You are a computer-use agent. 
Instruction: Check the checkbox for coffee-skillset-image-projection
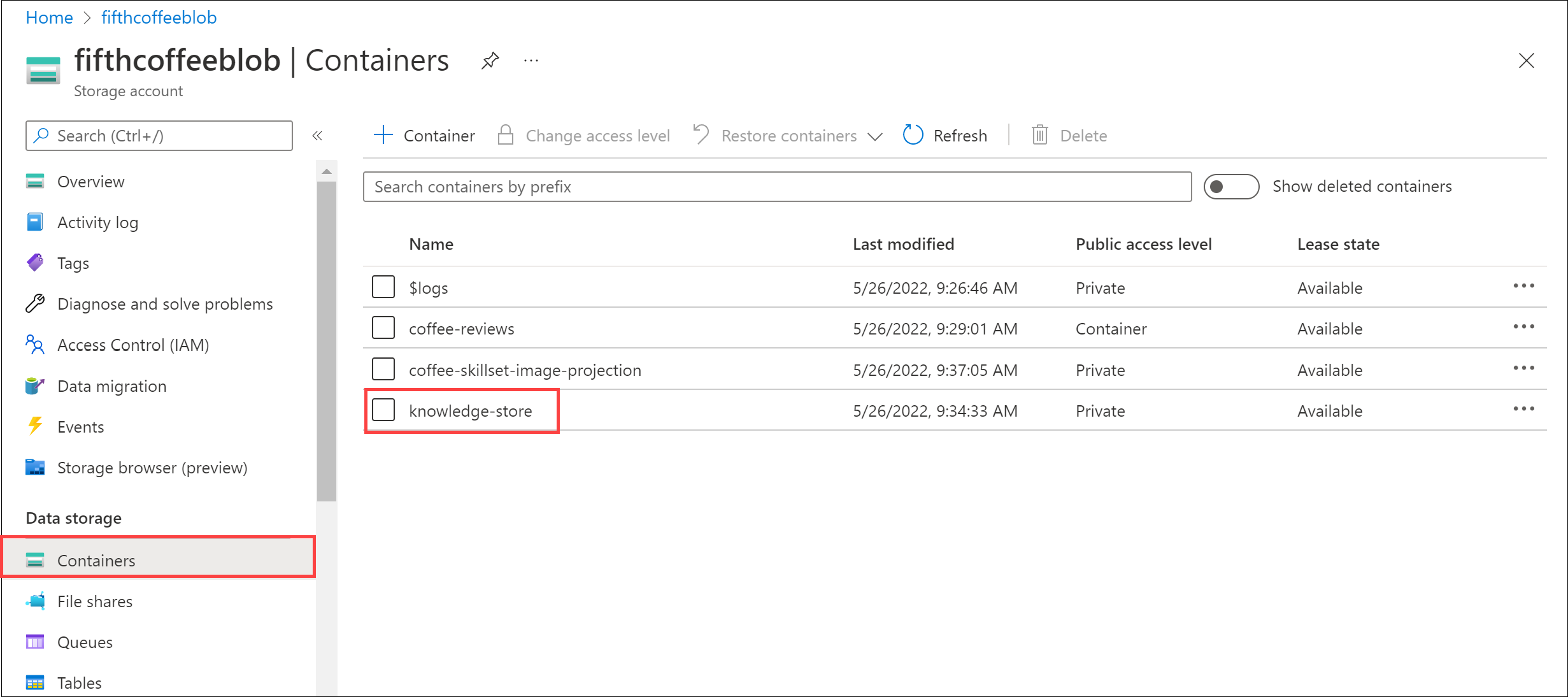[383, 368]
